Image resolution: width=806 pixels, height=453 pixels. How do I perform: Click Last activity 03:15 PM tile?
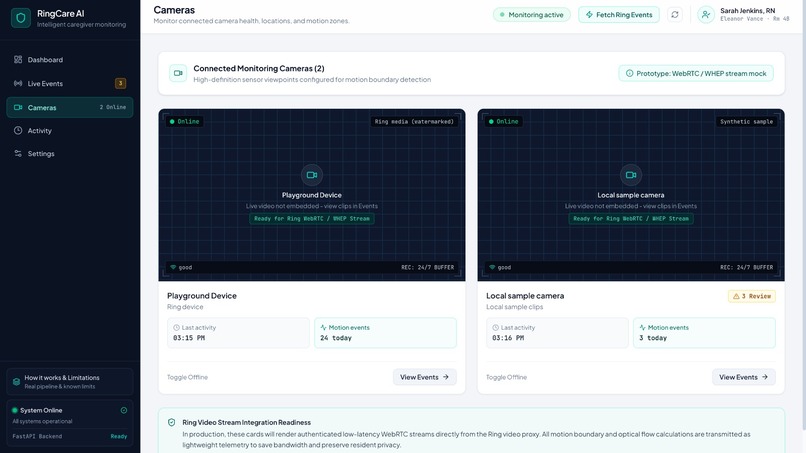(x=239, y=333)
